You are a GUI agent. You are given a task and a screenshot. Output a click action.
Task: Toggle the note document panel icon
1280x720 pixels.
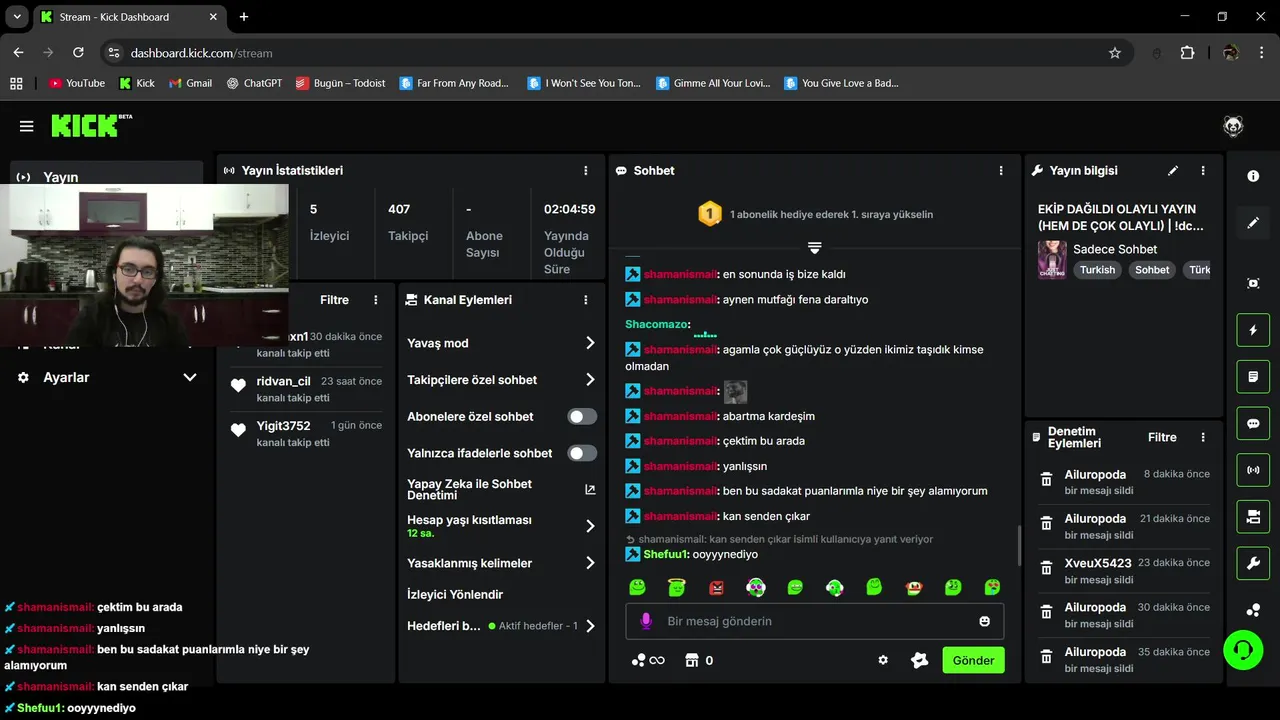(x=1253, y=377)
